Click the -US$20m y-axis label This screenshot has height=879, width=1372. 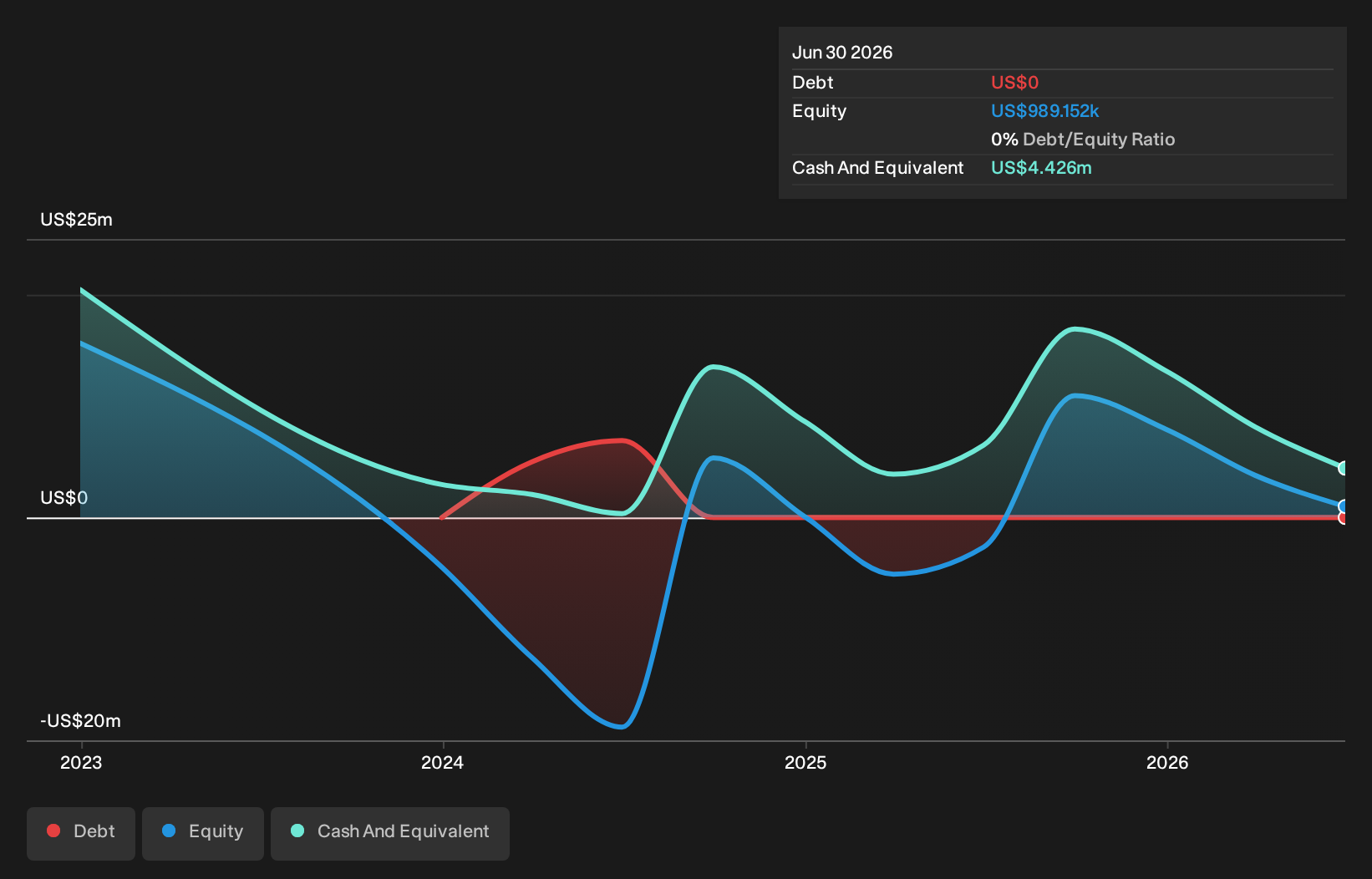point(81,721)
